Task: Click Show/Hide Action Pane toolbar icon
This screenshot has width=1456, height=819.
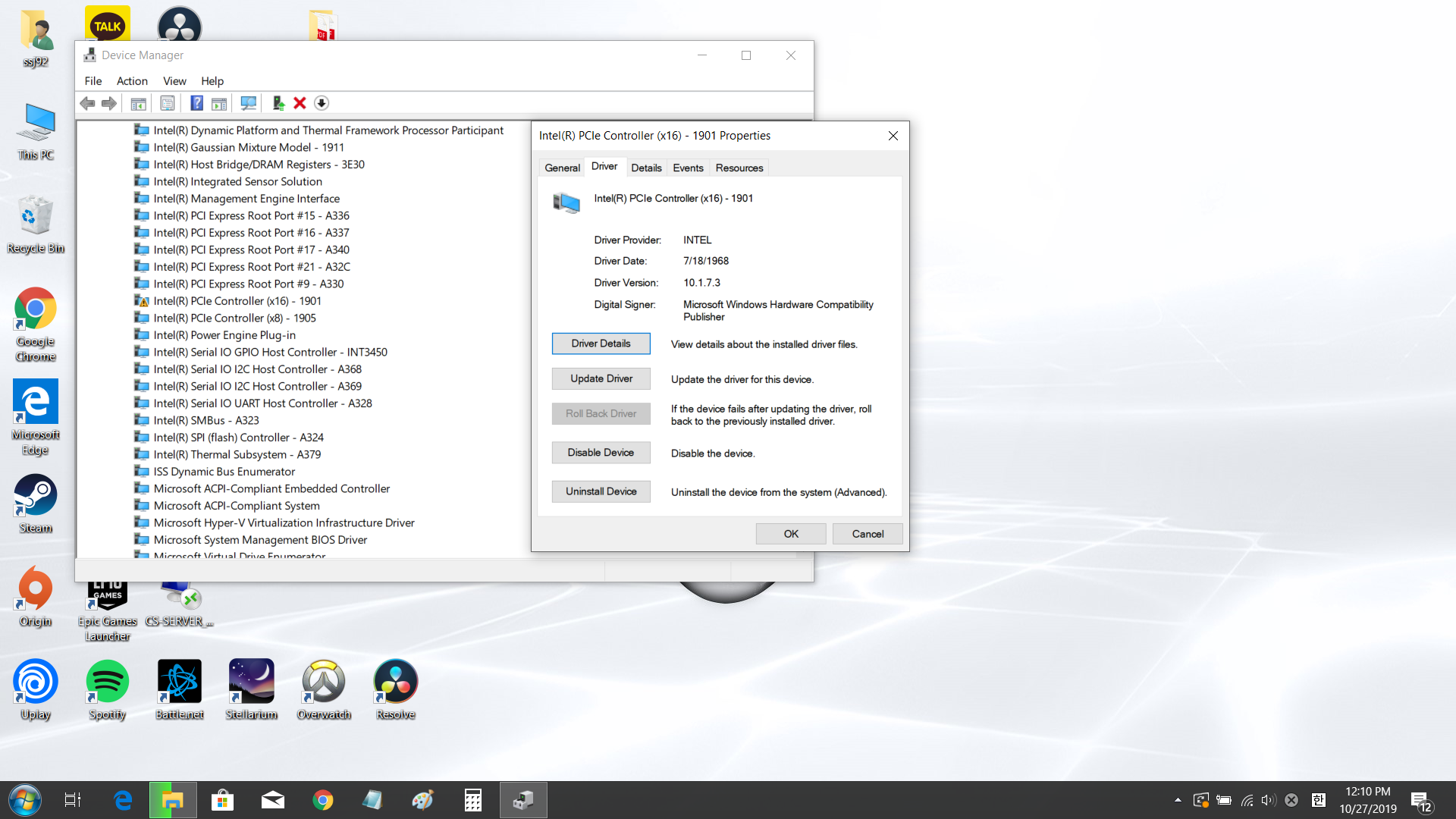Action: [219, 103]
